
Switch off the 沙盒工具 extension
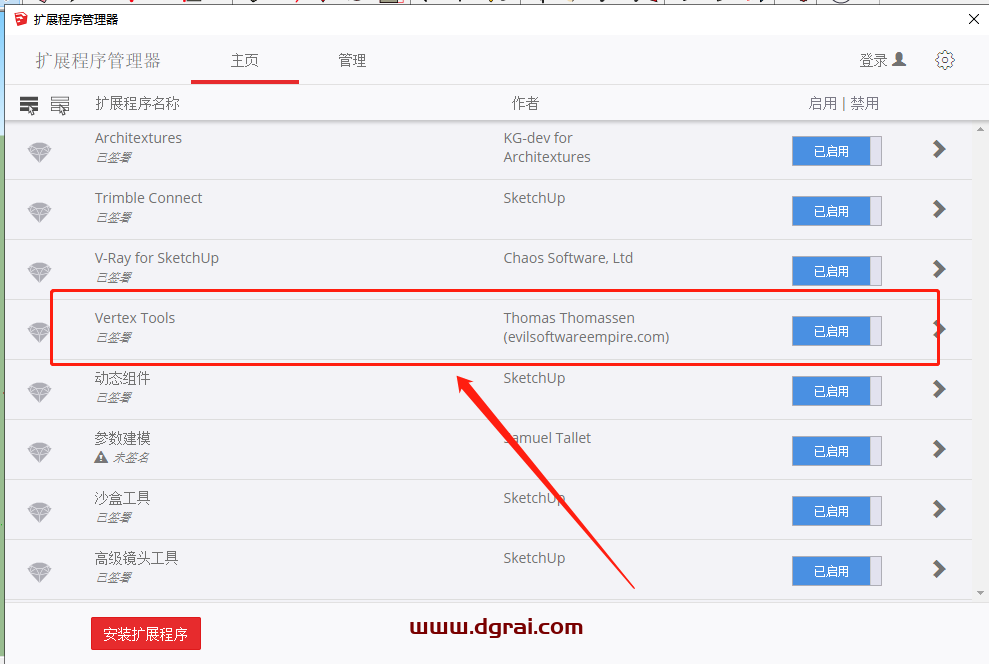click(836, 511)
